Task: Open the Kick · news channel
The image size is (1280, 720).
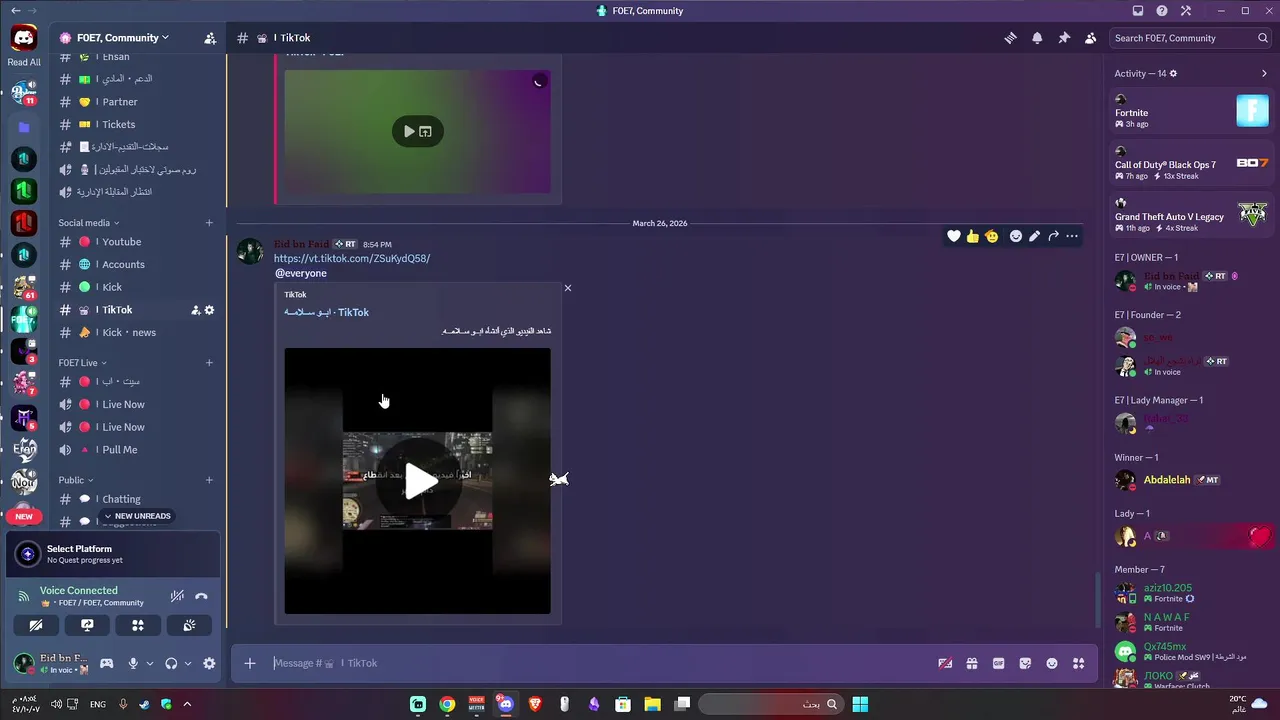Action: pos(137,332)
